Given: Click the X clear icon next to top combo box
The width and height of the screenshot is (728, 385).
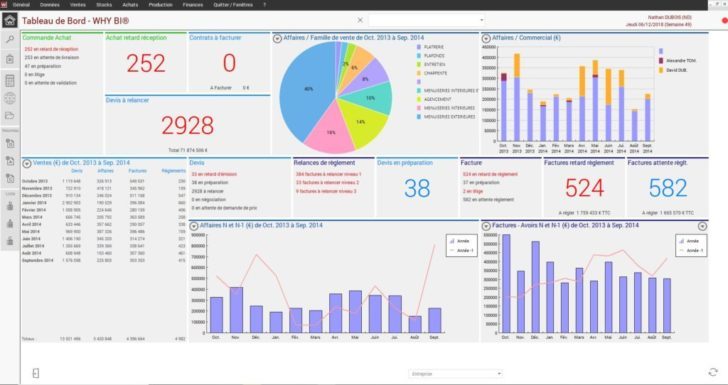Looking at the screenshot, I should (360, 20).
